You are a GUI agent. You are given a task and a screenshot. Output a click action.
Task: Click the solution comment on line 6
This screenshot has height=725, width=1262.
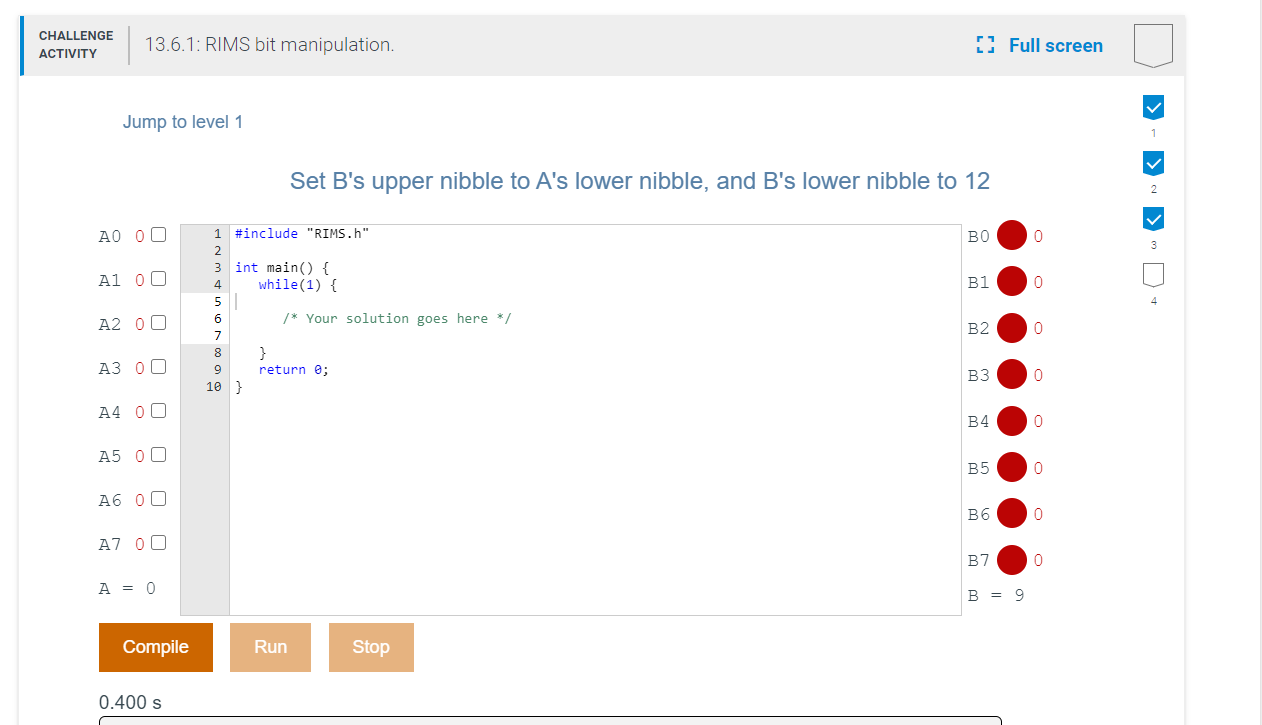(397, 318)
